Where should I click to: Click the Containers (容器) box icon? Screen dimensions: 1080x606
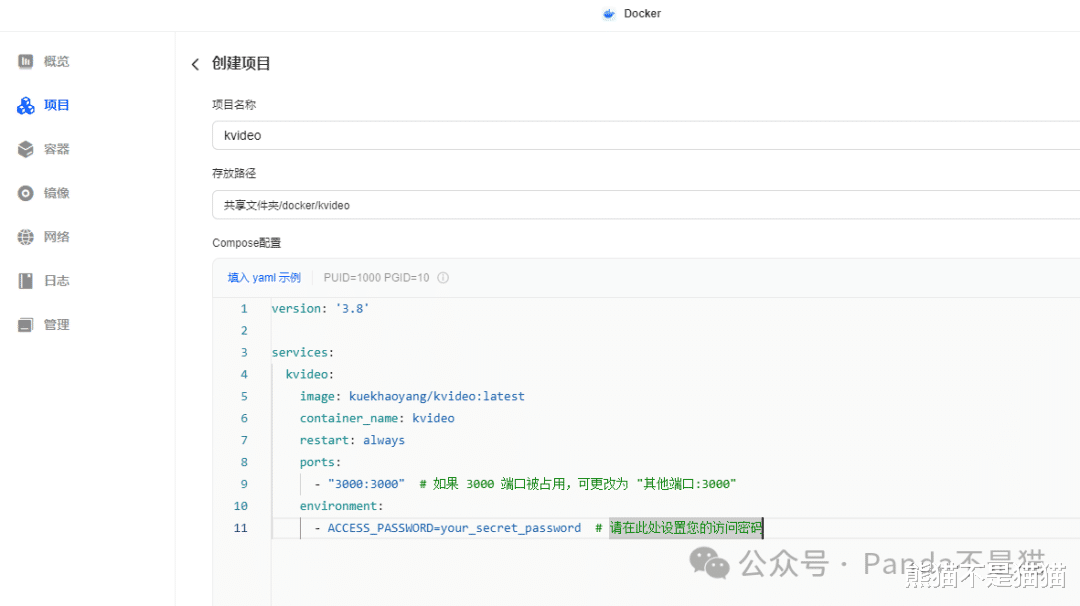25,149
